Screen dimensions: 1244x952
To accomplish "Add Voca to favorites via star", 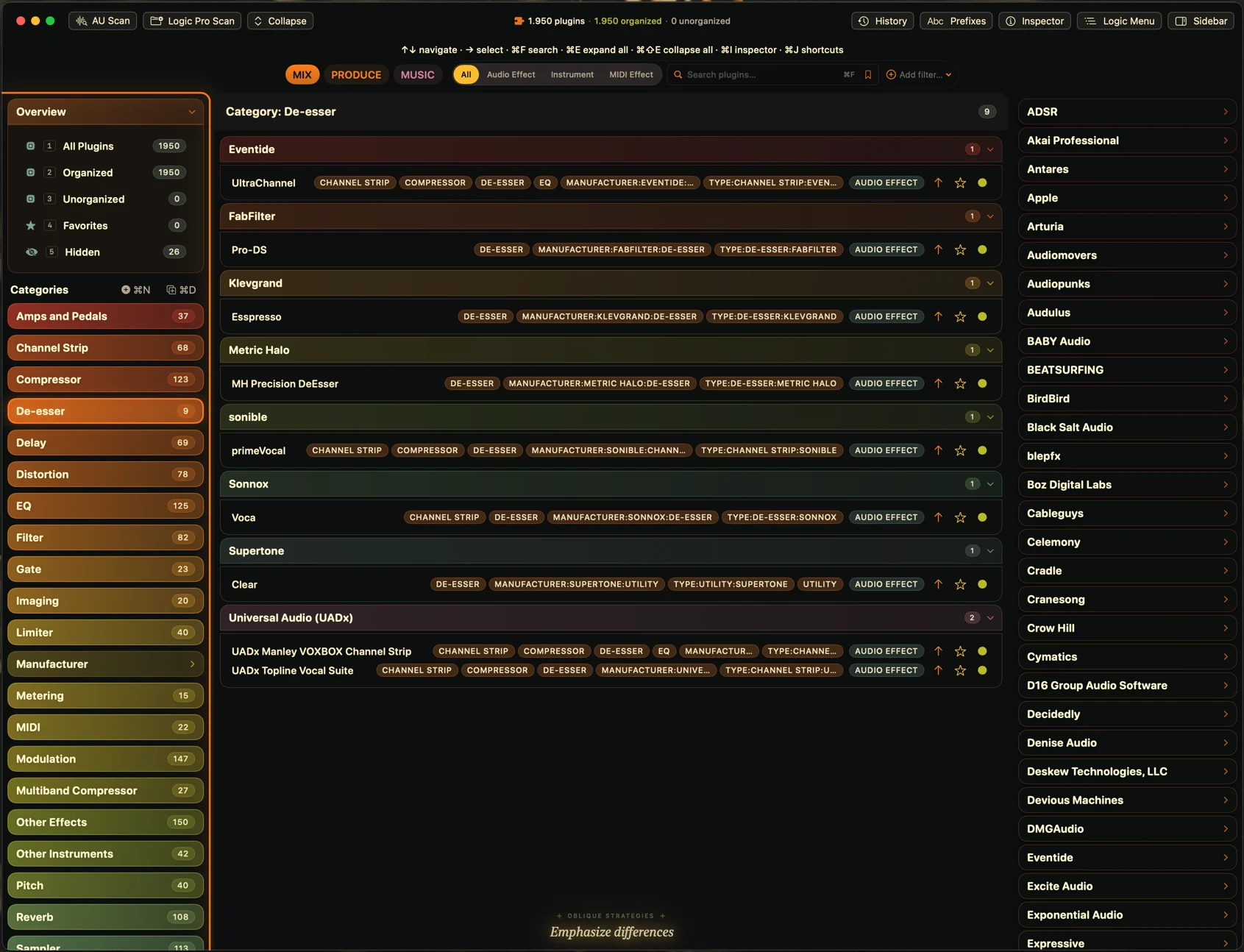I will 960,518.
